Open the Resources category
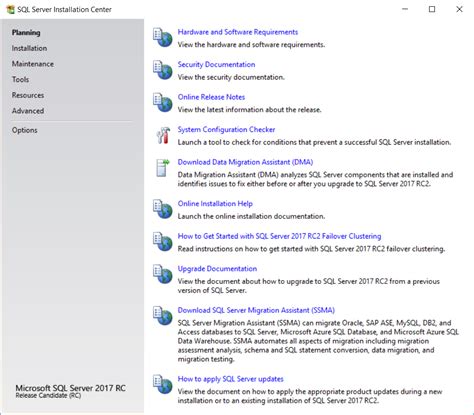This screenshot has width=474, height=415. [28, 95]
